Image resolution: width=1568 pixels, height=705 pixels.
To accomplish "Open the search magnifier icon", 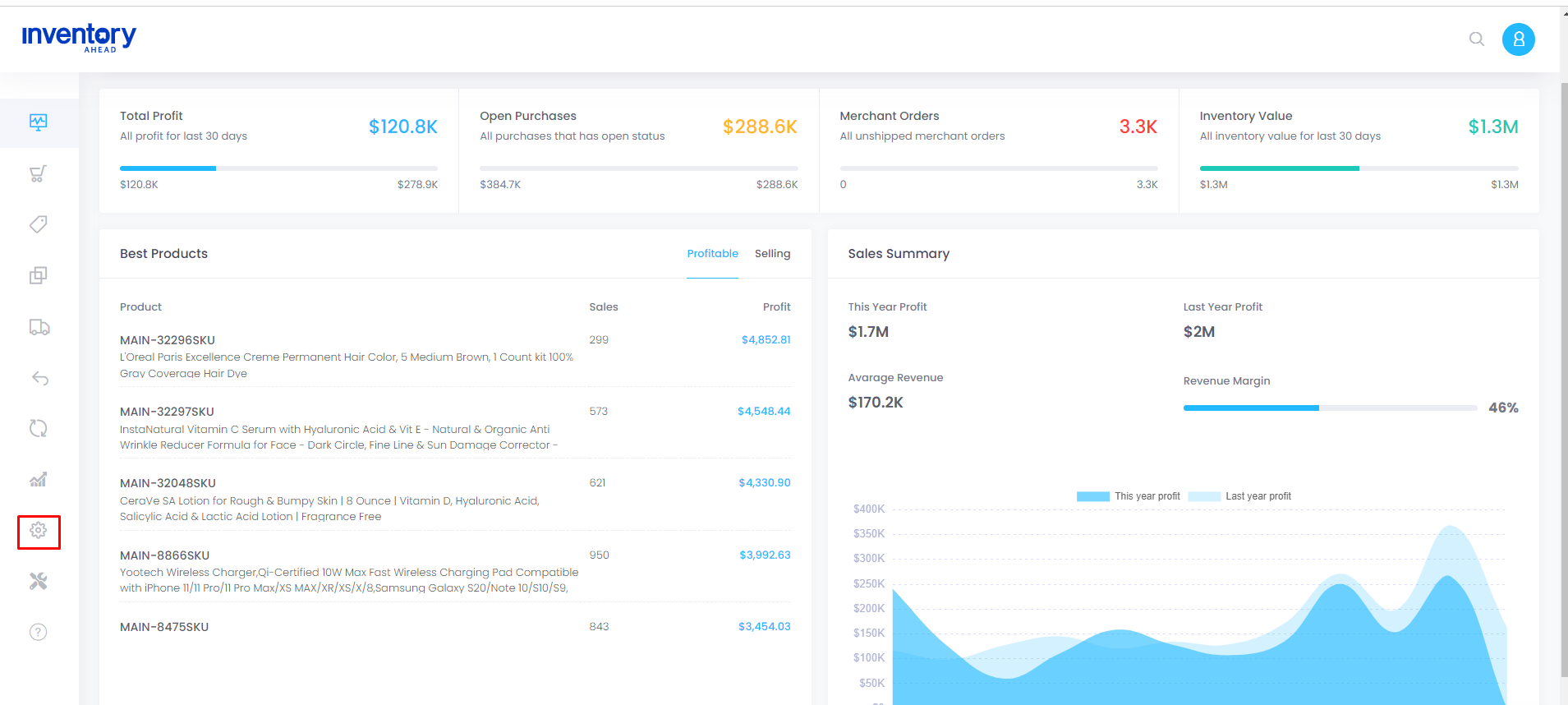I will (x=1477, y=39).
